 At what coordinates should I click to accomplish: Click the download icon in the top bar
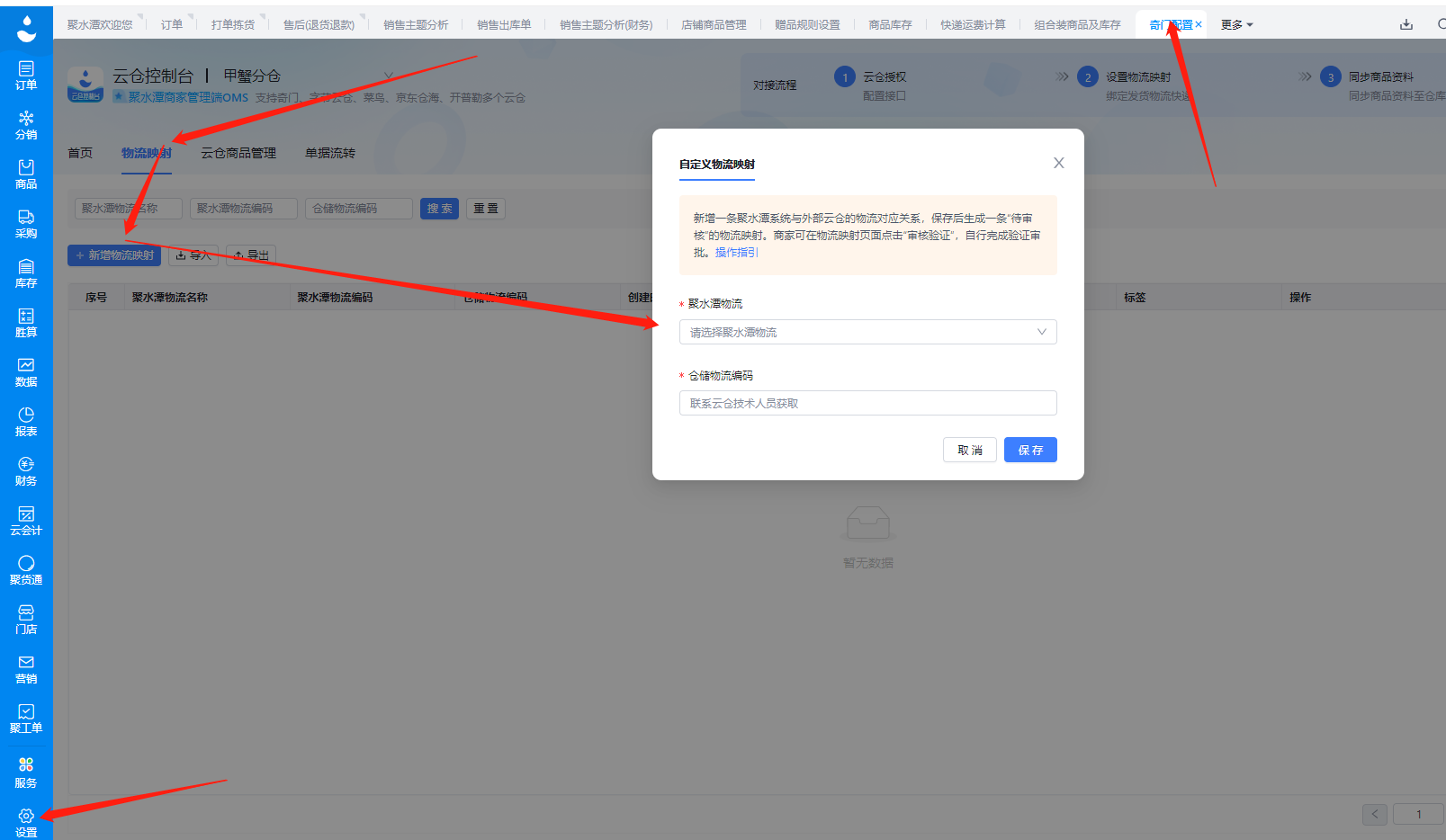tap(1406, 24)
